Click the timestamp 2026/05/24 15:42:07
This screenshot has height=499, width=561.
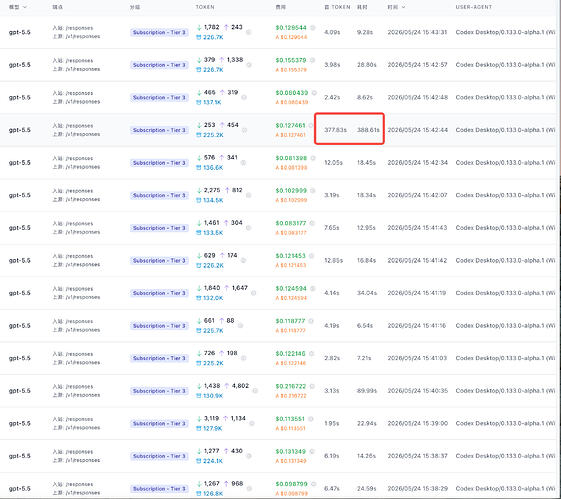click(418, 195)
